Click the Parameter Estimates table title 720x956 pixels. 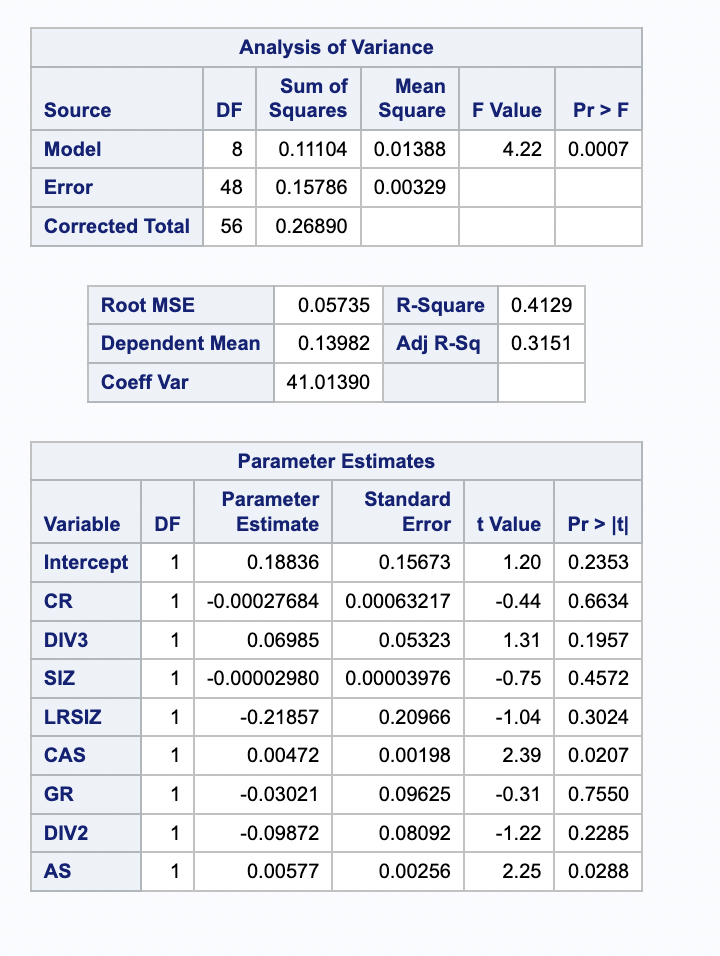click(336, 461)
